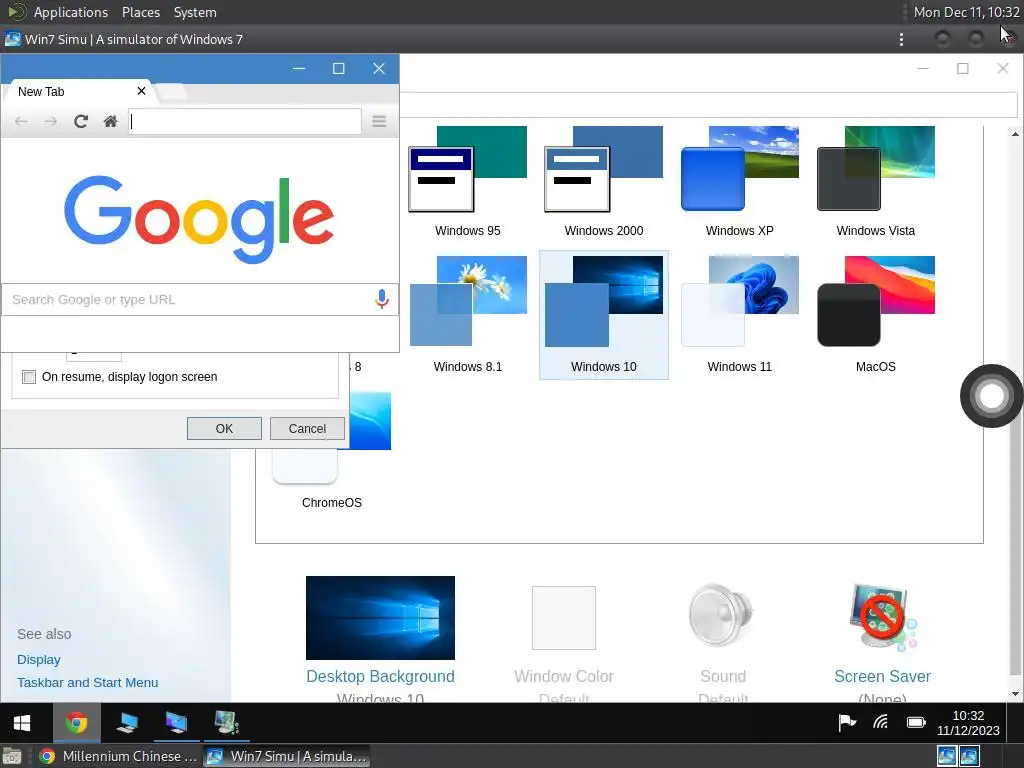Cancel the screen saver dialog
1024x768 pixels.
coord(307,428)
